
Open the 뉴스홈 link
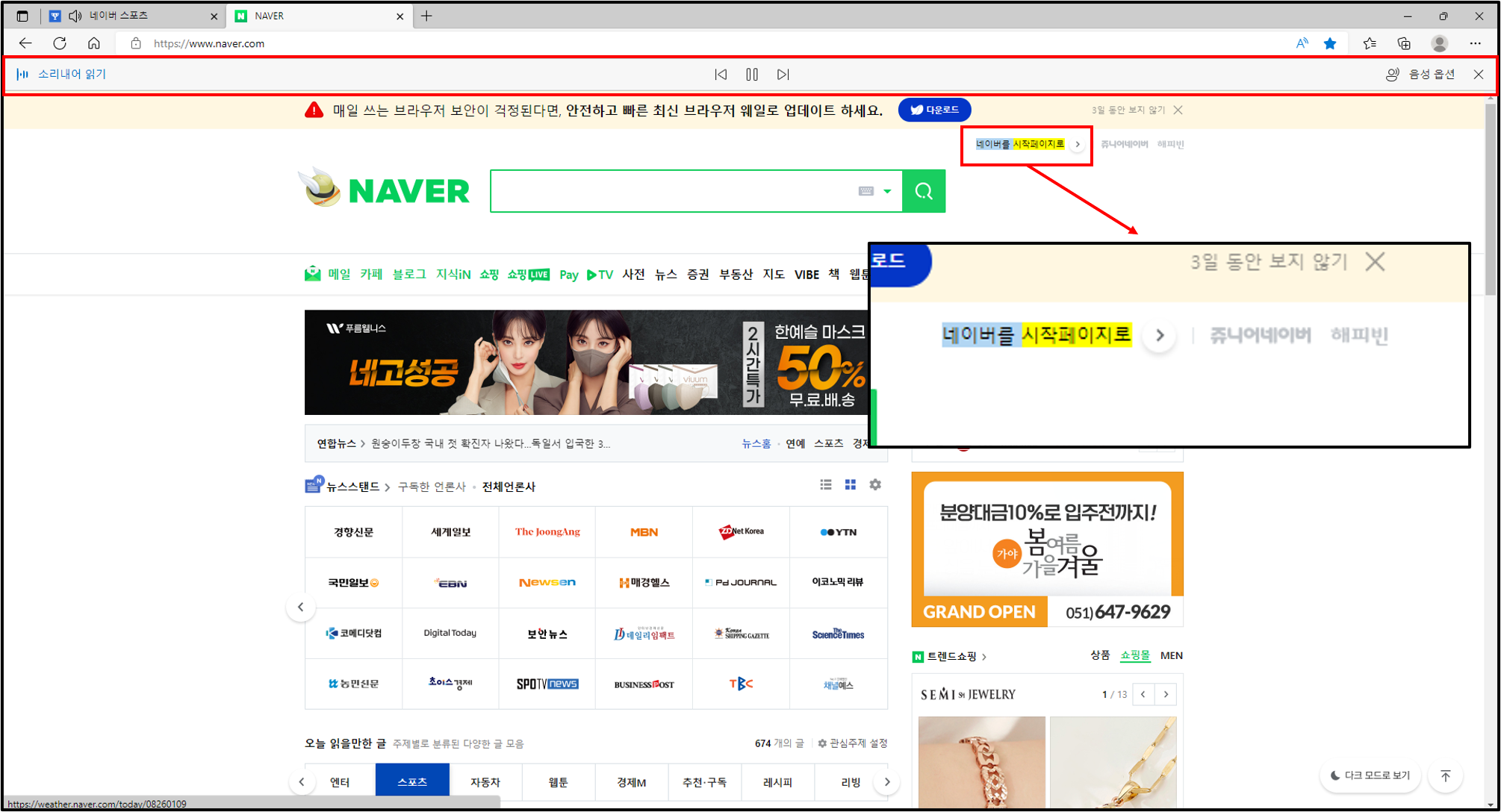[x=756, y=443]
